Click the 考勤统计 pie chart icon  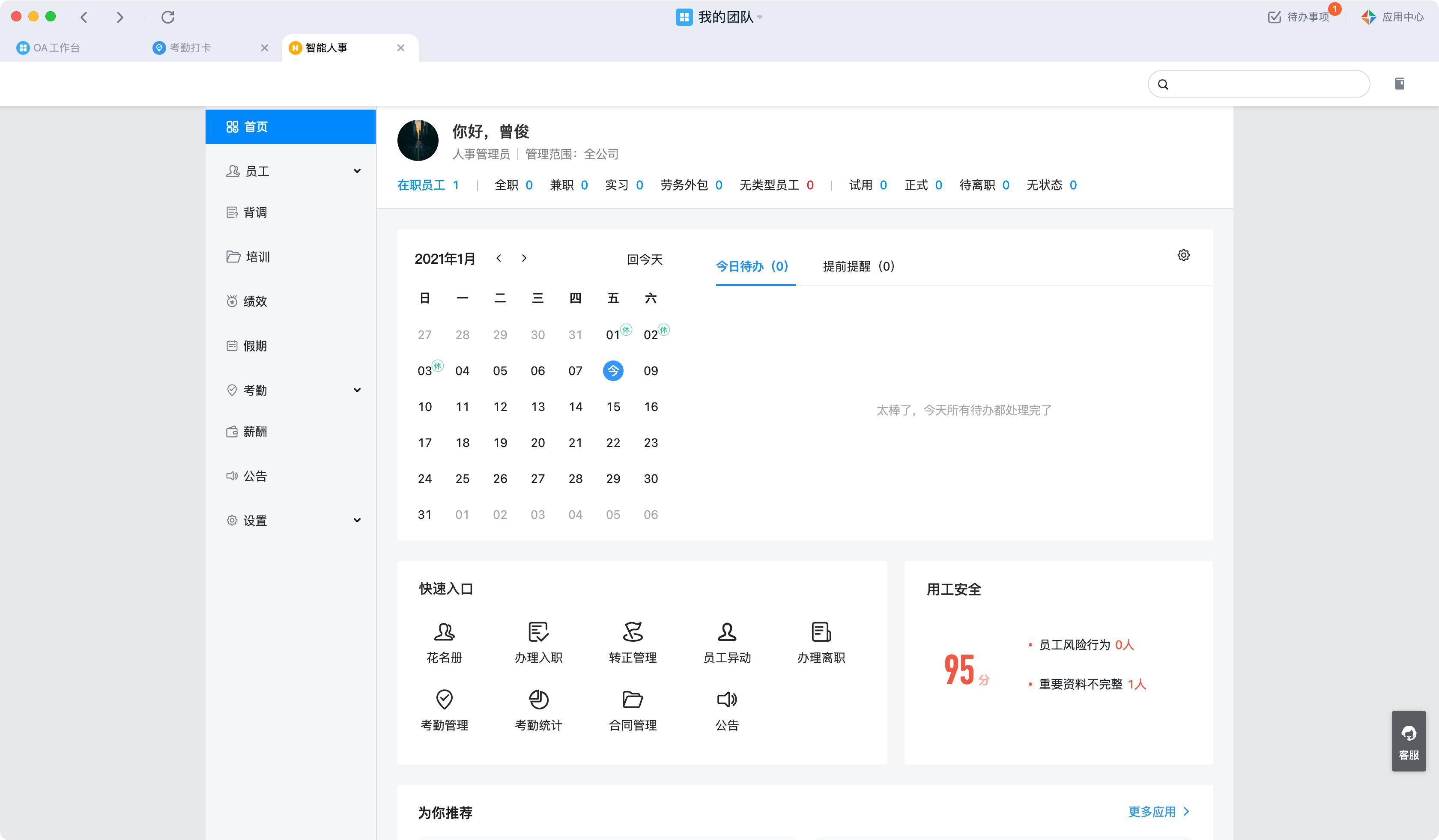point(538,700)
